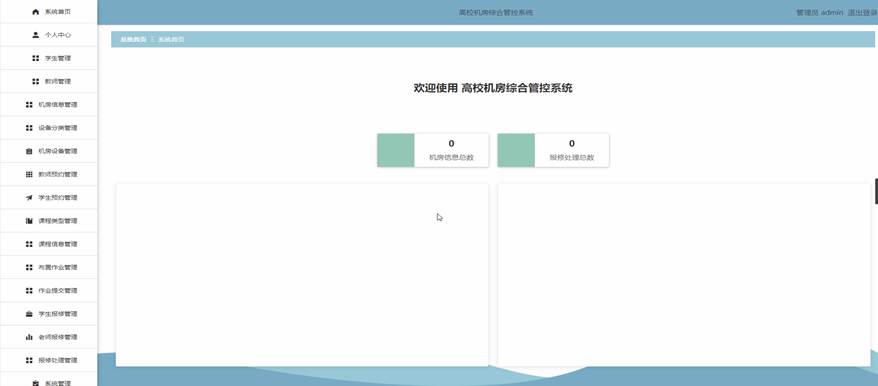Click the home icon beside 系统首页
Screen dimensions: 878x386
point(36,12)
